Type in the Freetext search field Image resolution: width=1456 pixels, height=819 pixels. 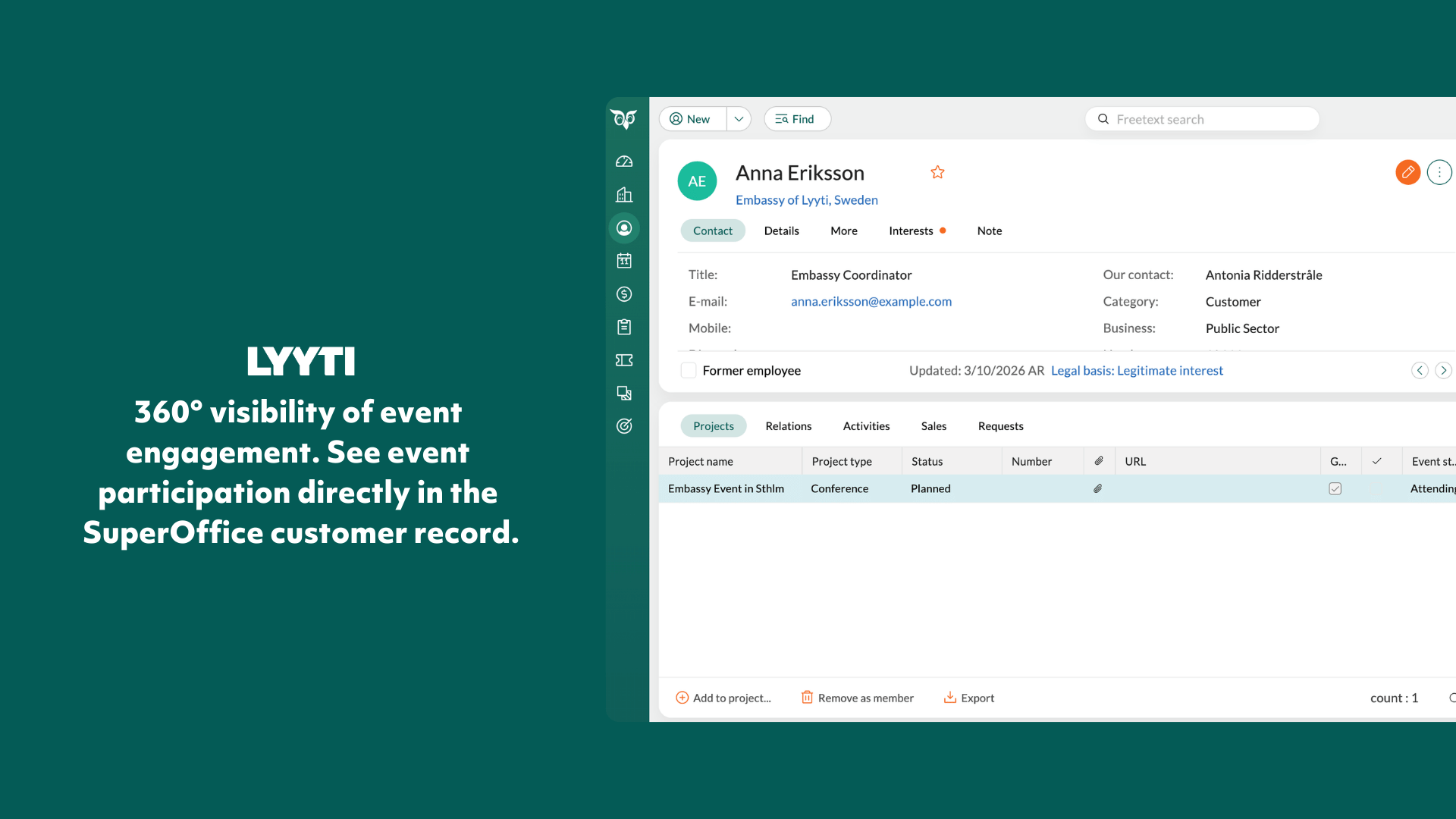coord(1202,119)
